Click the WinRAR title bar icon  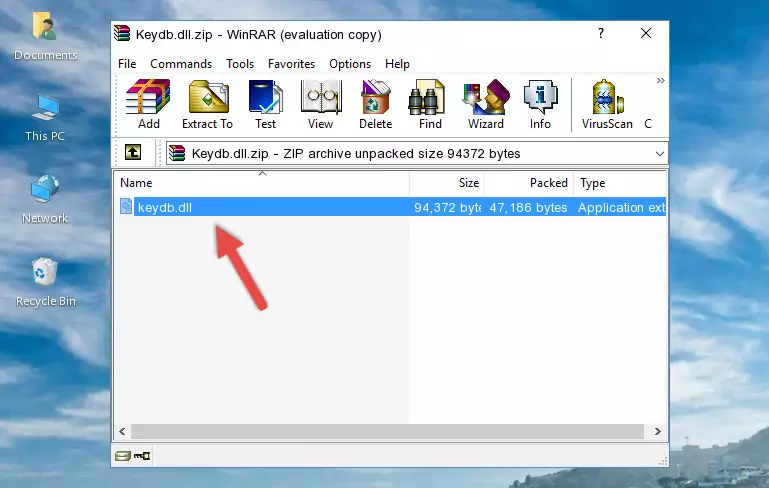click(x=122, y=33)
